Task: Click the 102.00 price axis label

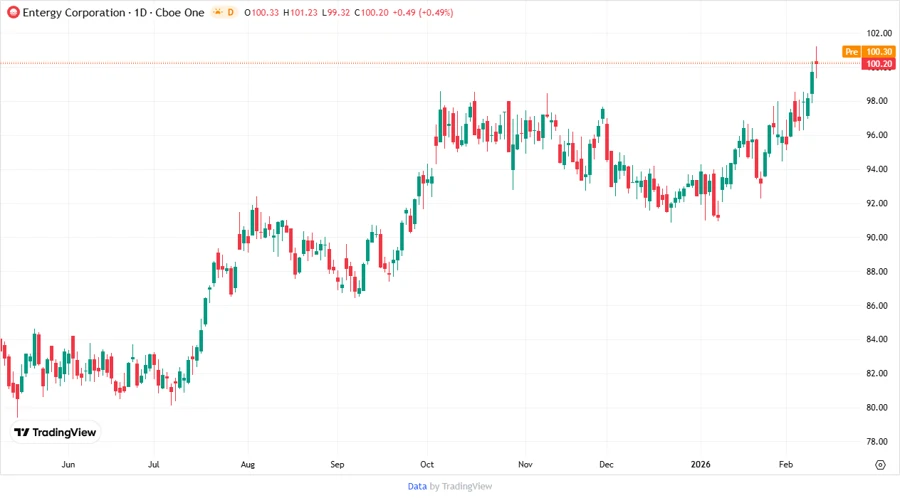Action: click(879, 33)
